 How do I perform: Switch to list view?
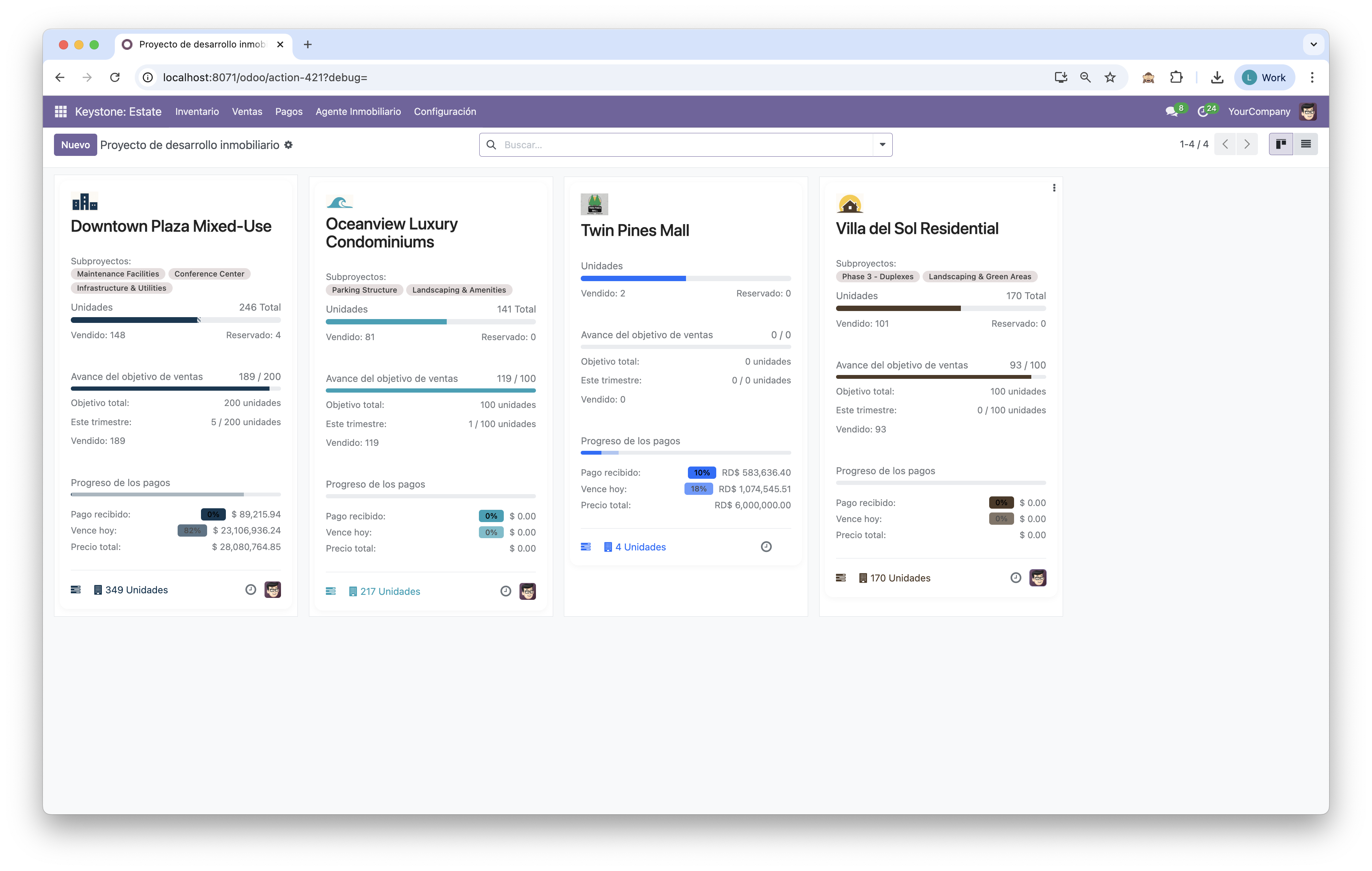point(1306,144)
